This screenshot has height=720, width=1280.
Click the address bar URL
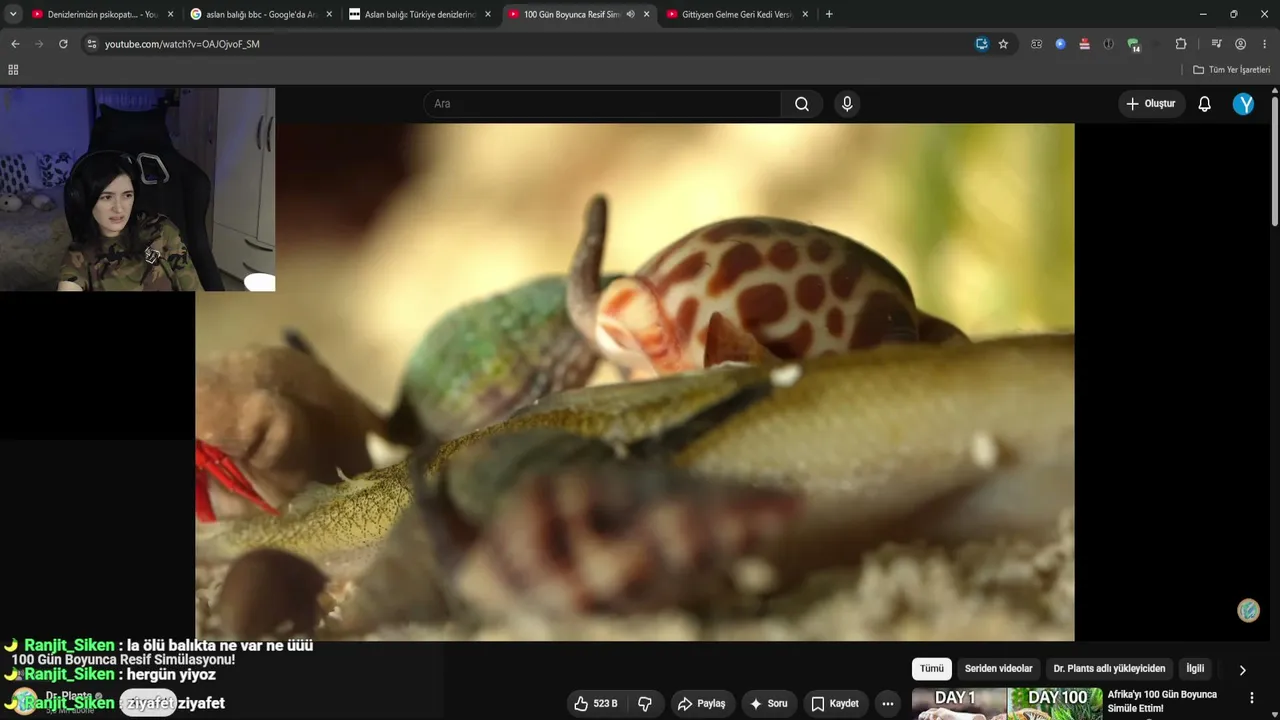point(182,44)
